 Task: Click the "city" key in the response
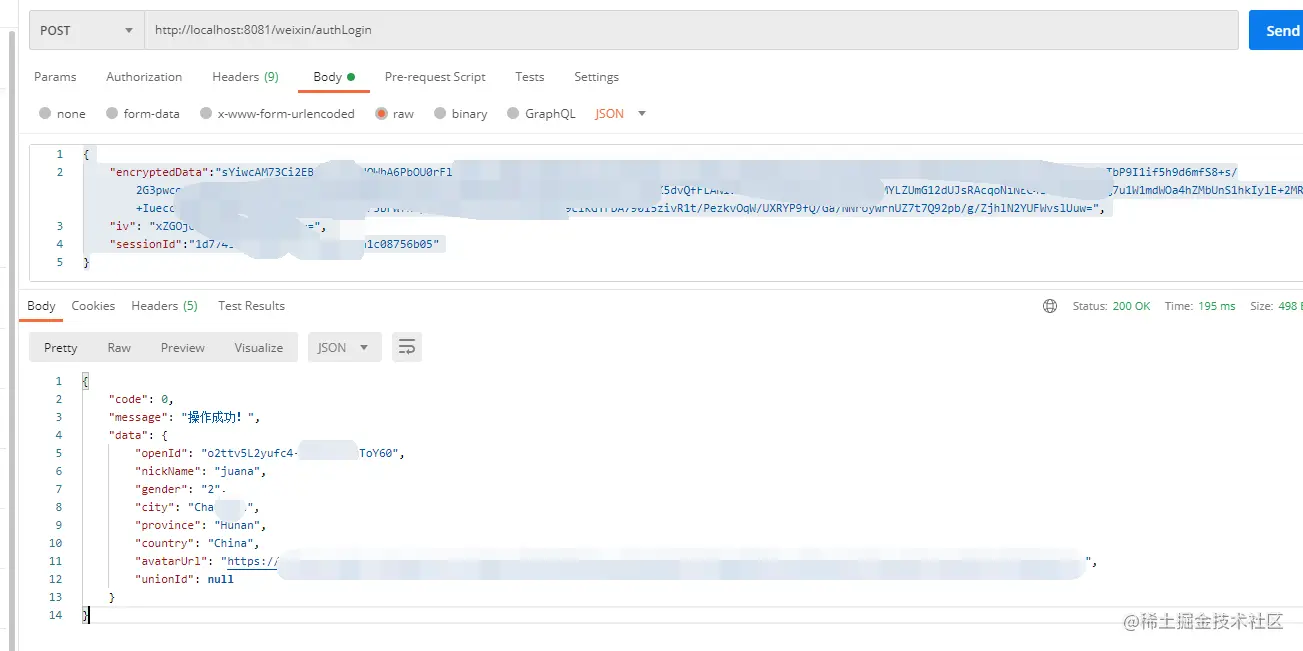point(155,507)
